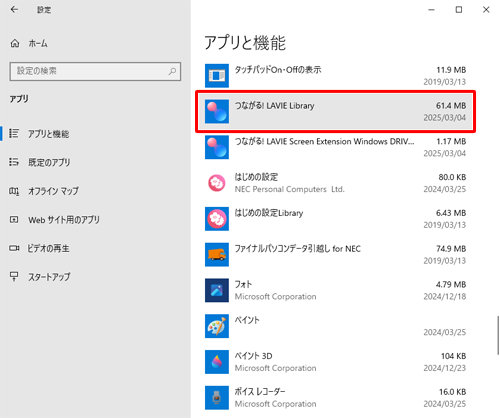Click the アプリと機能 list icon

[14, 133]
